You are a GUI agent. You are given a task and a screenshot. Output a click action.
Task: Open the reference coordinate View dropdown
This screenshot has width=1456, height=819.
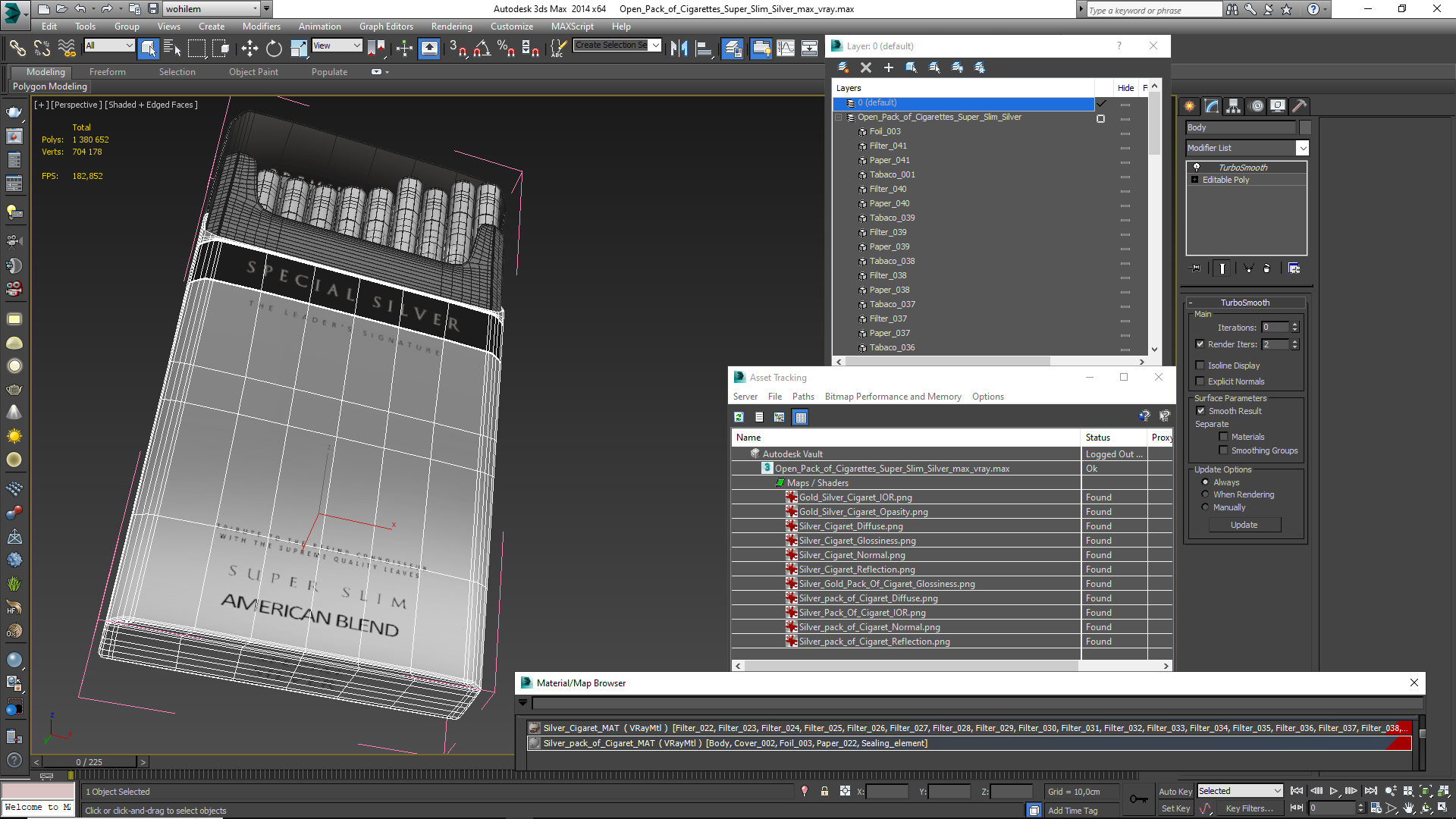(337, 46)
